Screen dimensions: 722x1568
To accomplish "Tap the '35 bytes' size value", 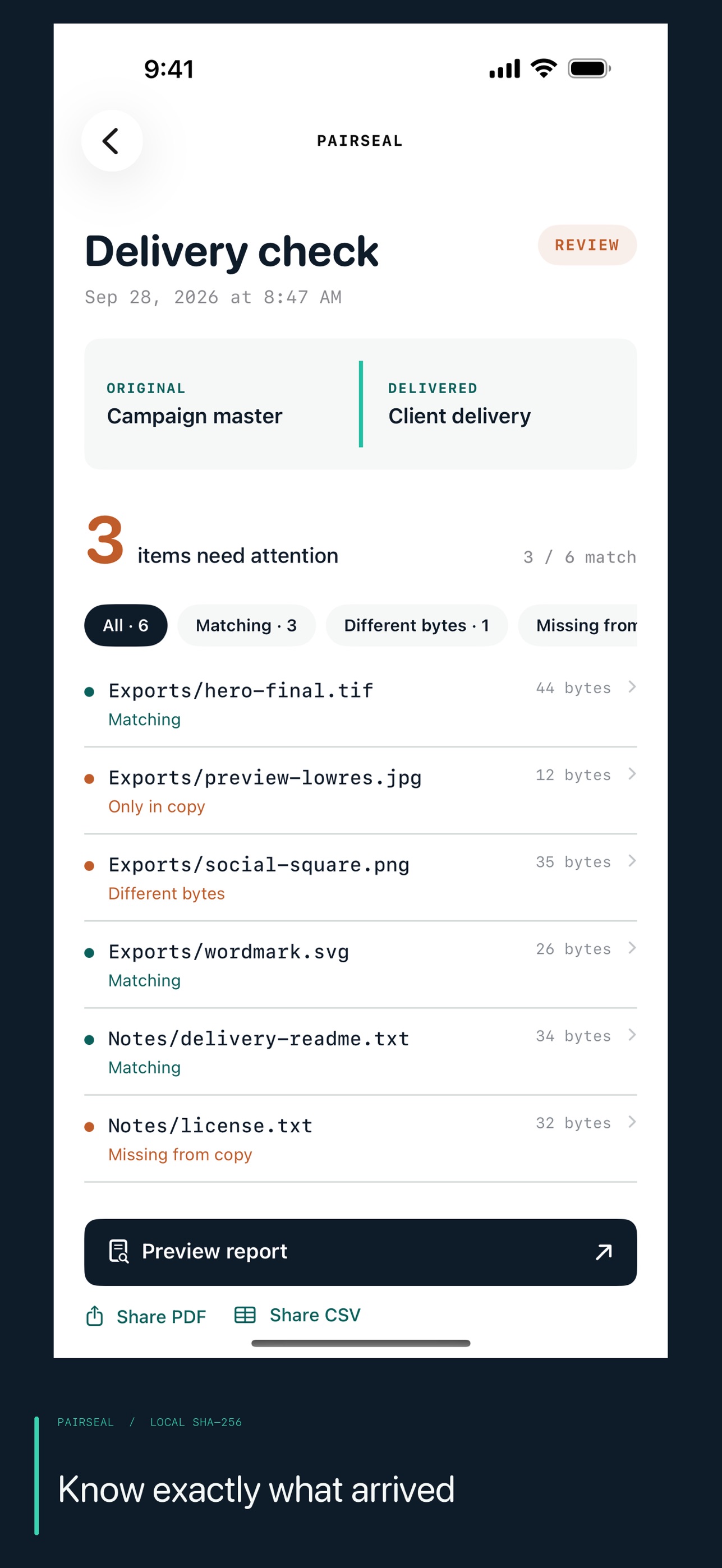I will (x=573, y=862).
